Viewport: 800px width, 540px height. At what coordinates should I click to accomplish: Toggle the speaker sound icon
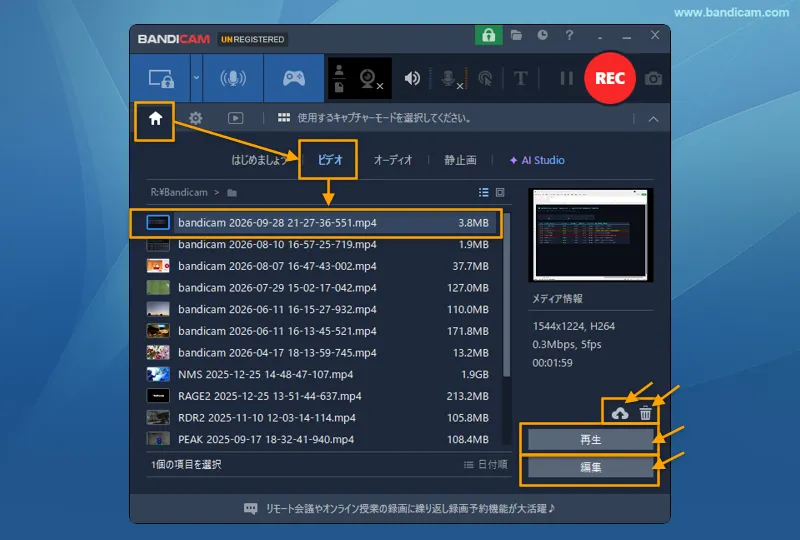point(412,78)
